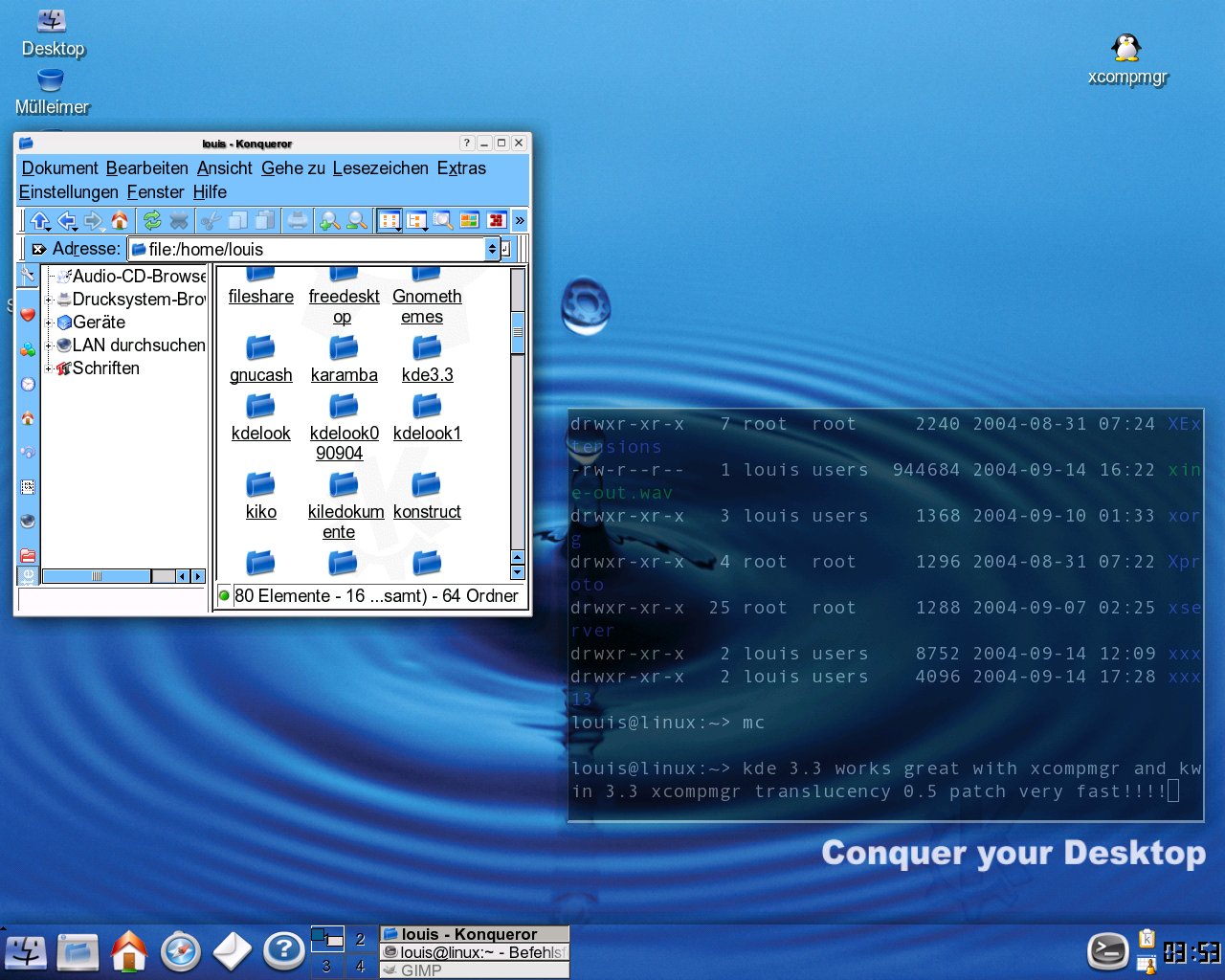Switch to GIMP in the taskbar
The height and width of the screenshot is (980, 1225).
475,969
